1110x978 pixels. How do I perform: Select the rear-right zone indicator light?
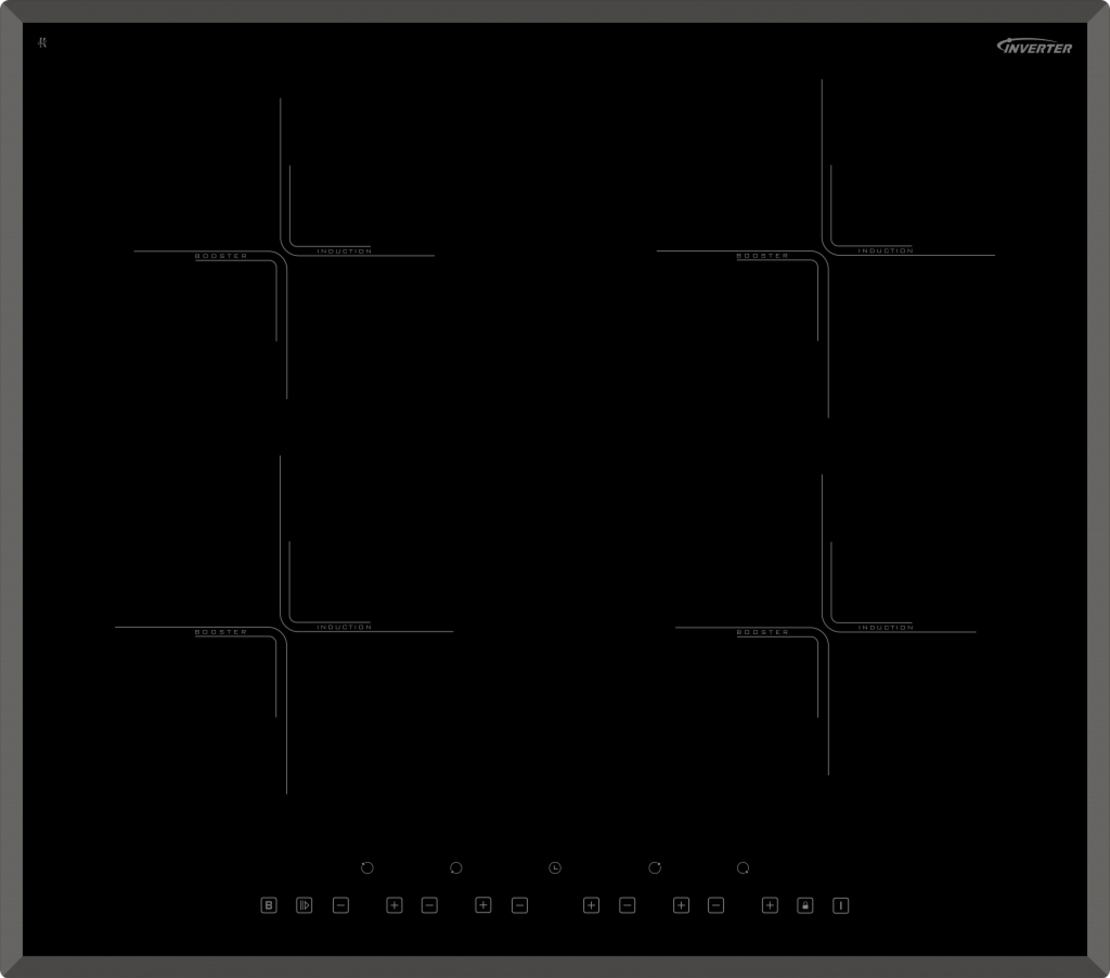coord(653,867)
